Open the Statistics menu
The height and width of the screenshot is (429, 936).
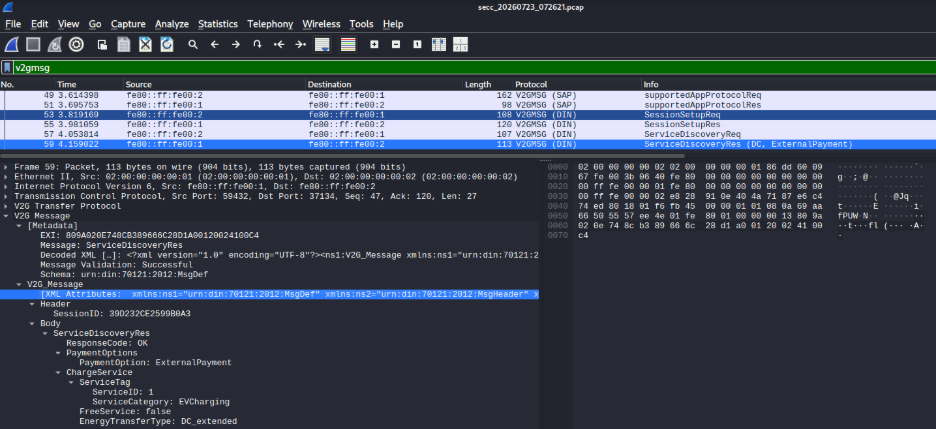(x=218, y=24)
